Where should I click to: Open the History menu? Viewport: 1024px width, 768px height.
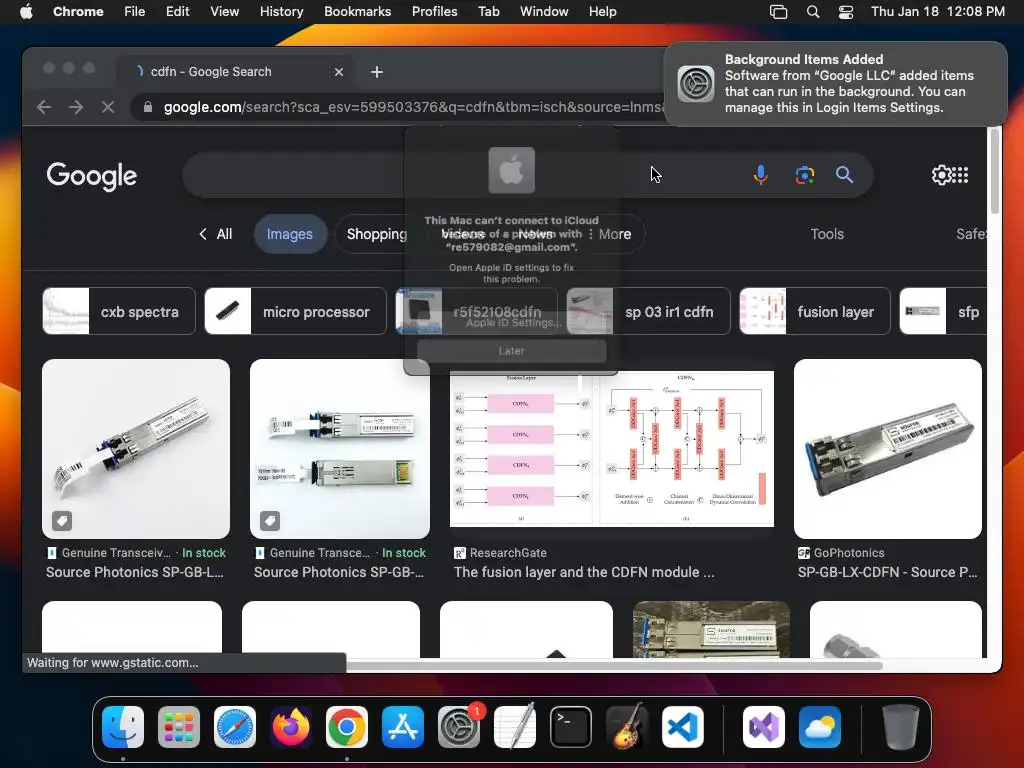coord(281,12)
